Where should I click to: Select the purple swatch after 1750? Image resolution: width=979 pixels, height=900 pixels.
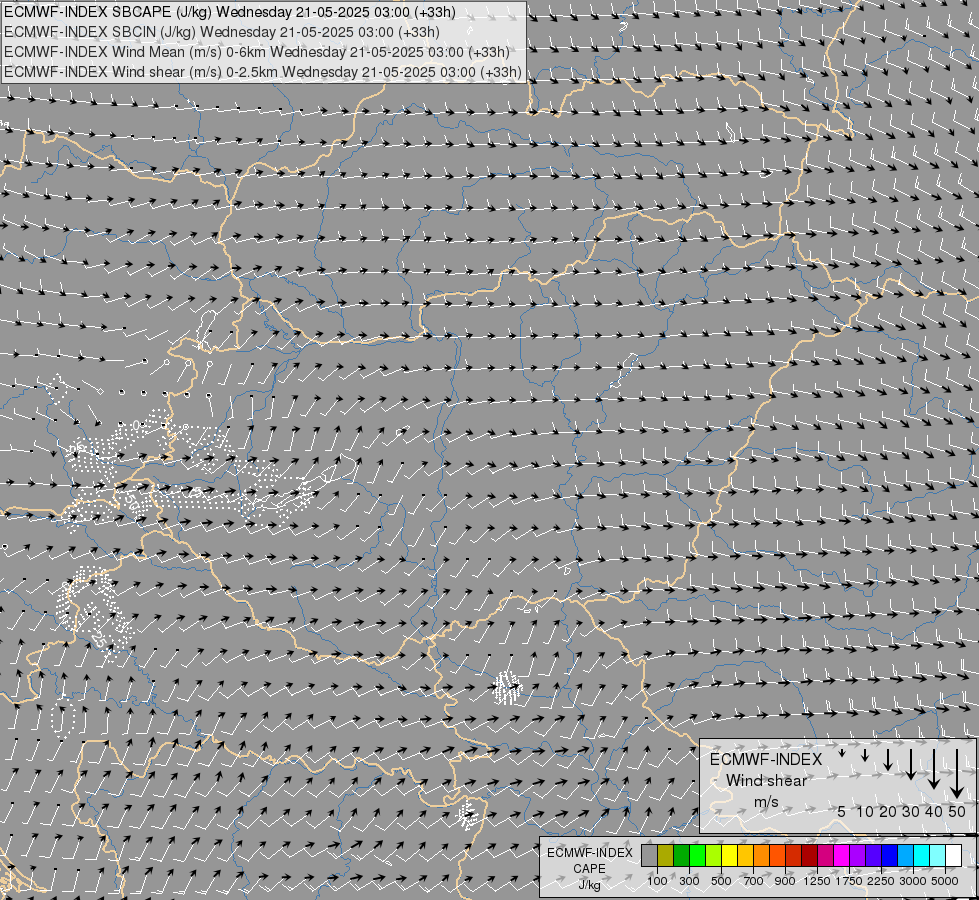pyautogui.click(x=857, y=855)
